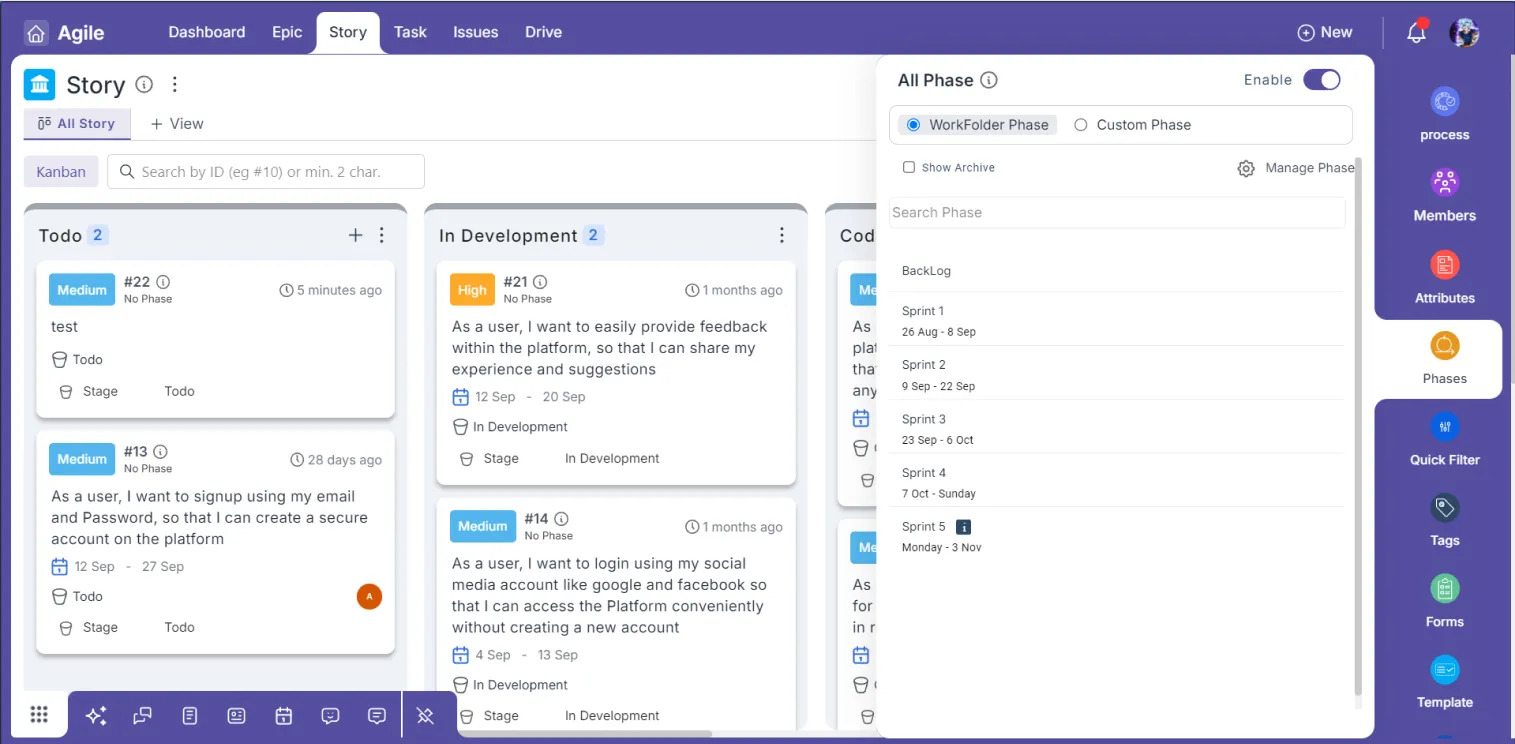Open the Medium priority dropdown on #13
Screen dimensions: 1515x744
[82, 459]
